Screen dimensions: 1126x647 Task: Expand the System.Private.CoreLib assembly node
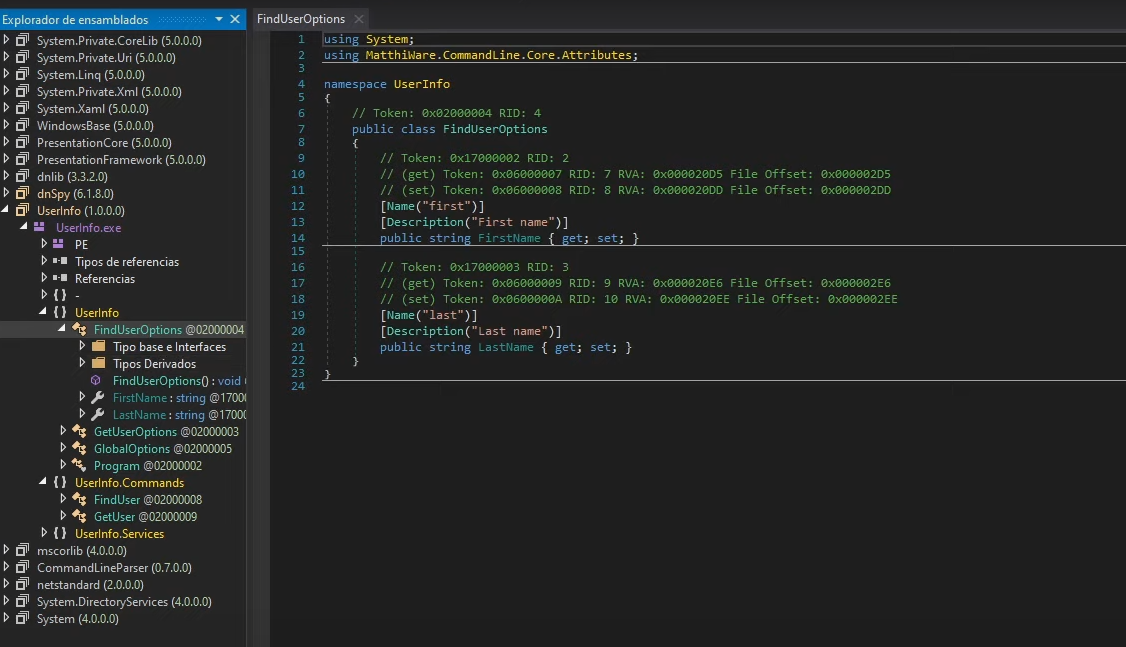click(x=6, y=39)
